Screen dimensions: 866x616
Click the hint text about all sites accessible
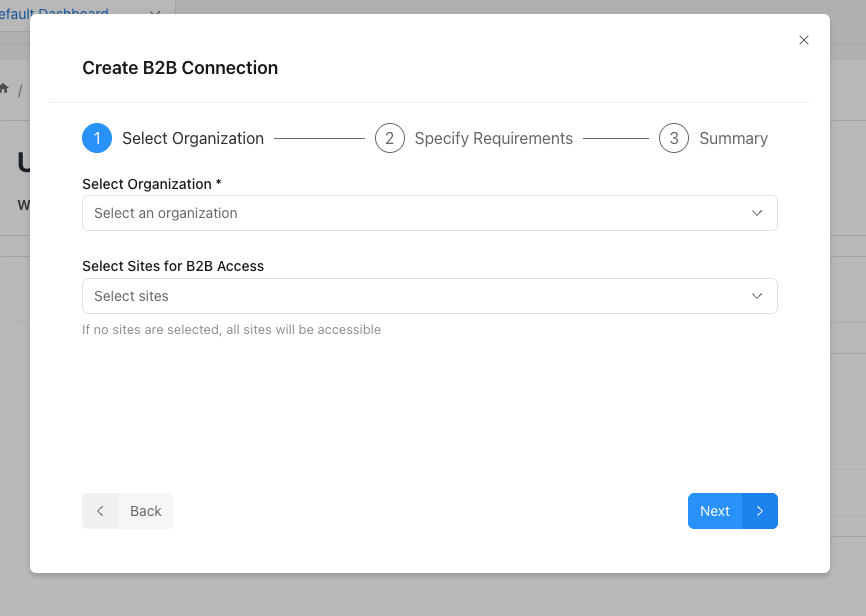point(231,329)
